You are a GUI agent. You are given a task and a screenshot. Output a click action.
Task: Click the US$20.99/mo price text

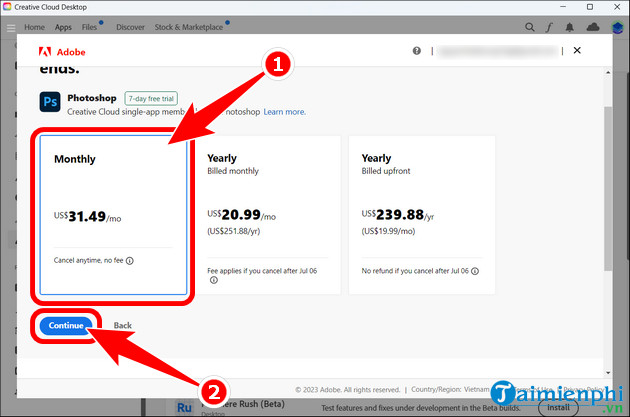(241, 215)
